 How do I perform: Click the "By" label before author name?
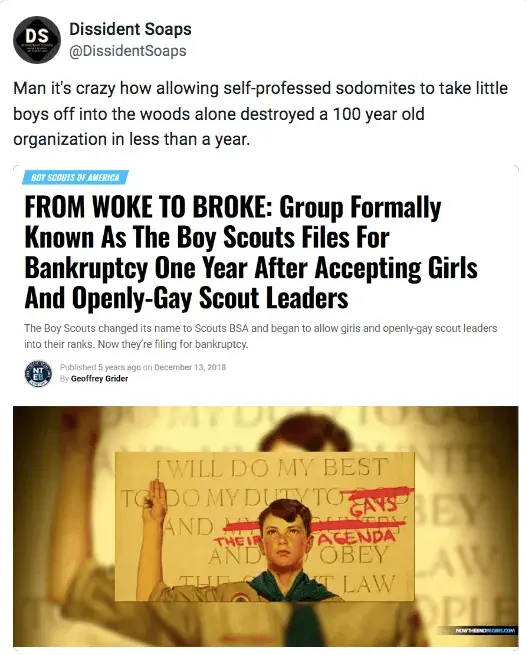(x=64, y=379)
